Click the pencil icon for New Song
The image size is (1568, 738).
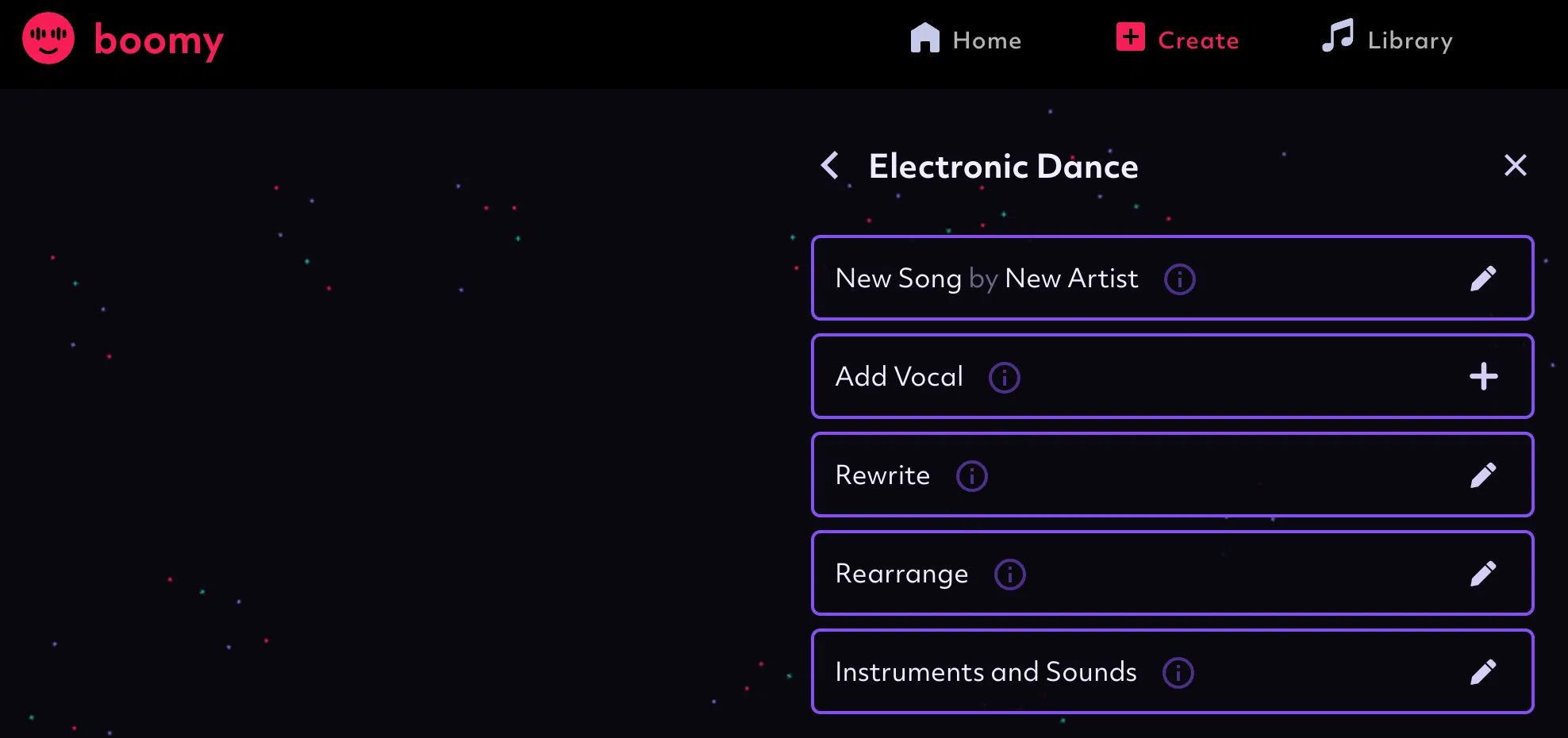1483,278
